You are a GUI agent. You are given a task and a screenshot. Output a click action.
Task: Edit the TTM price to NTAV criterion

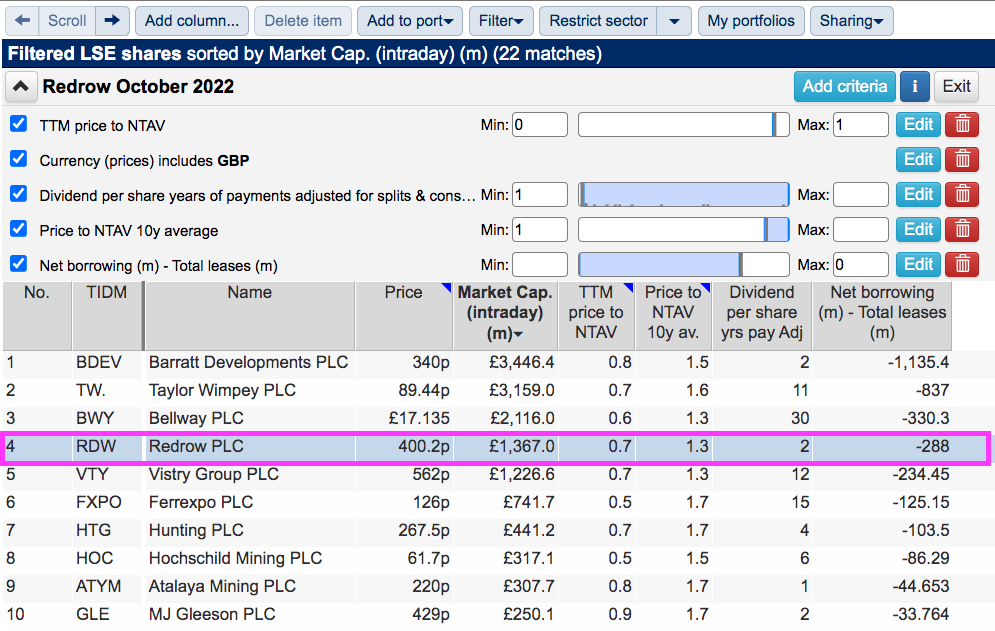[x=918, y=124]
